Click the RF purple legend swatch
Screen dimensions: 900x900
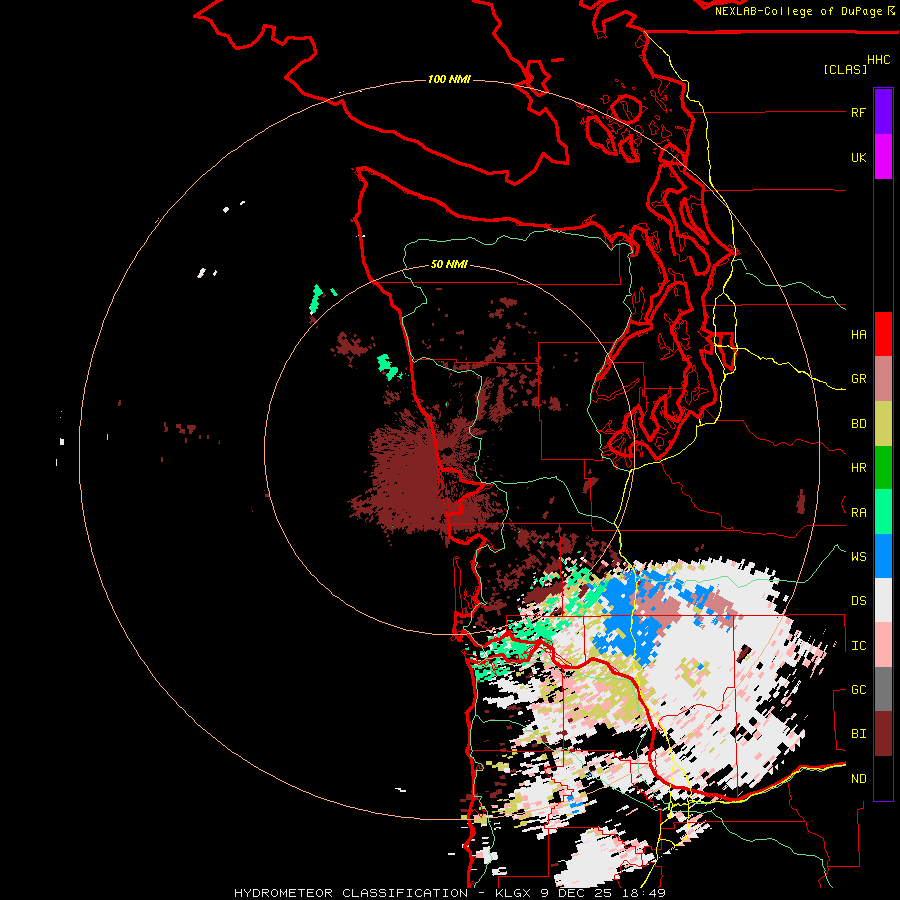(x=883, y=112)
